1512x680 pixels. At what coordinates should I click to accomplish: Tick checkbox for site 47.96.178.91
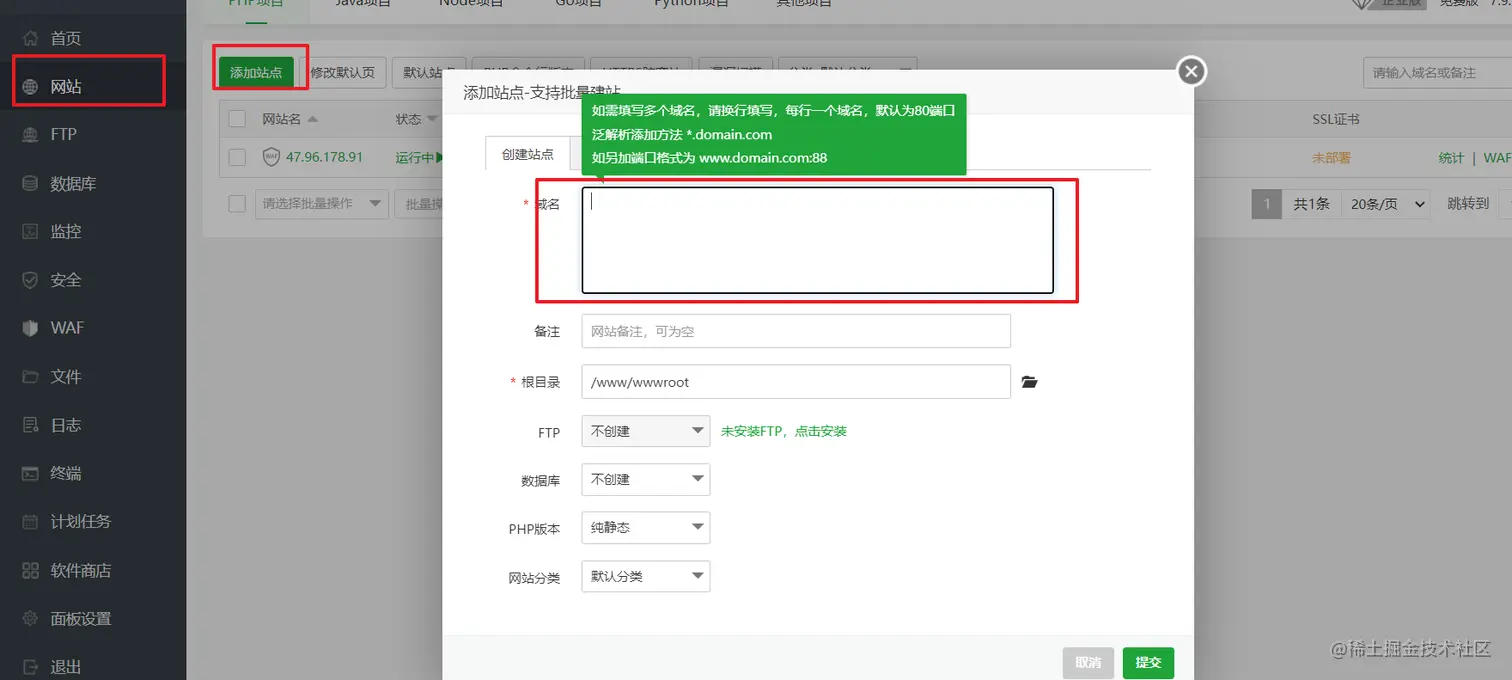pos(237,157)
